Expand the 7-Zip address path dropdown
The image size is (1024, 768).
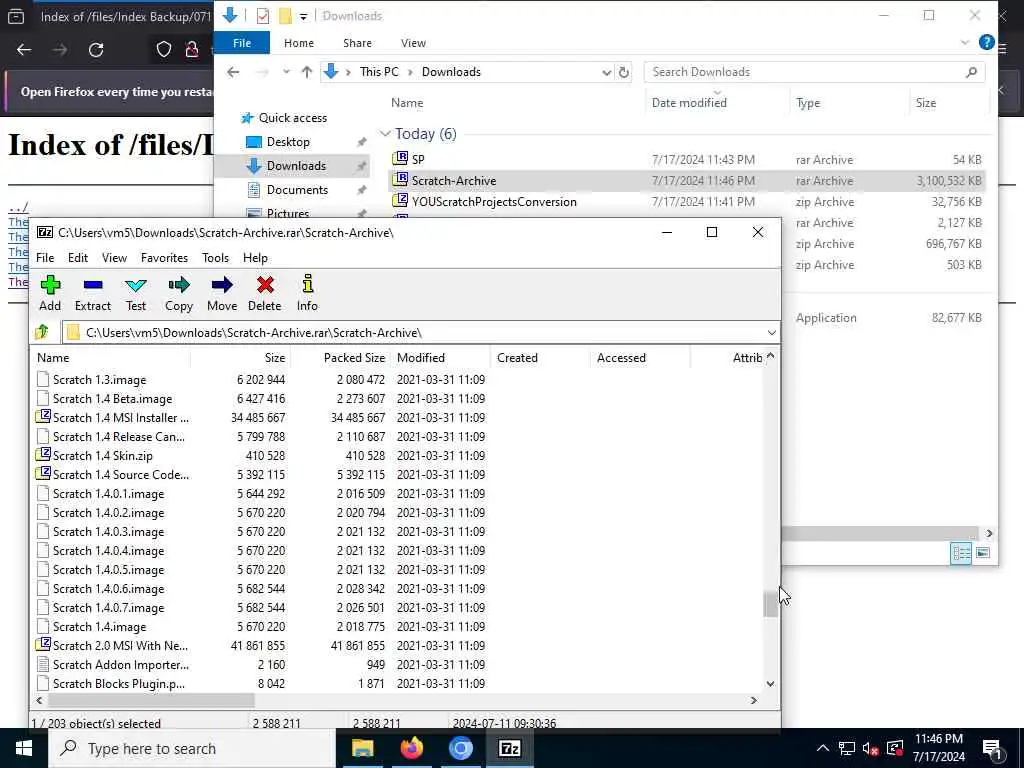[771, 332]
